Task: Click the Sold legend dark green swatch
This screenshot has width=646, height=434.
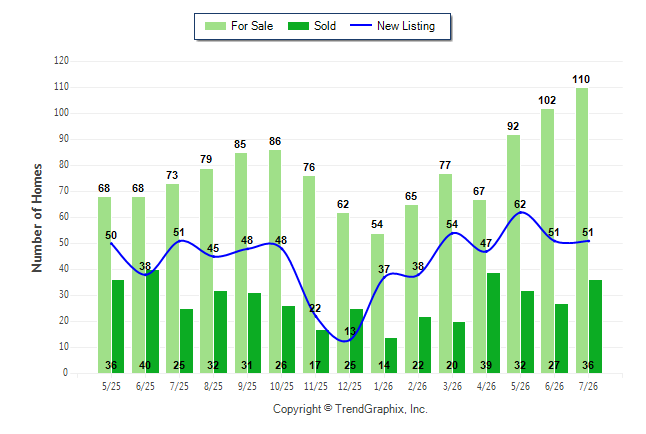Action: point(298,26)
